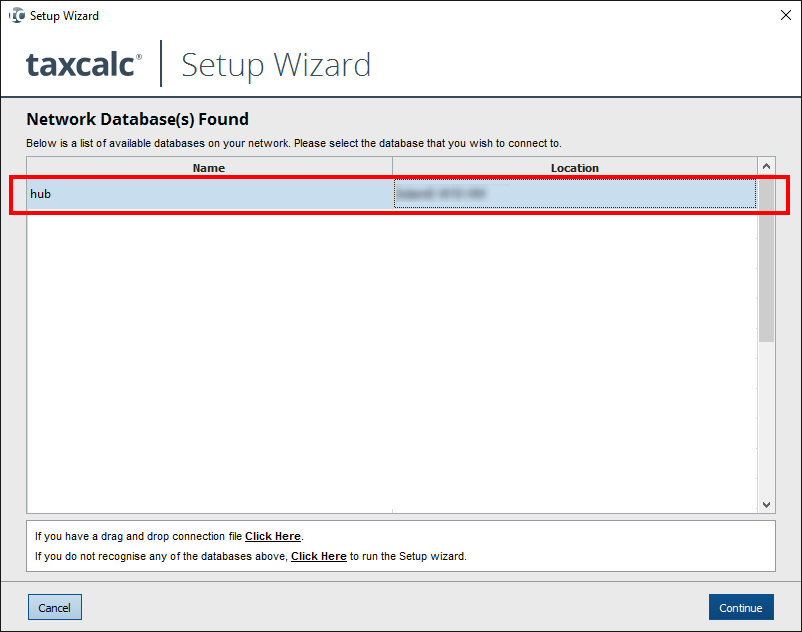Image resolution: width=802 pixels, height=632 pixels.
Task: Click the Location column header
Action: (575, 168)
